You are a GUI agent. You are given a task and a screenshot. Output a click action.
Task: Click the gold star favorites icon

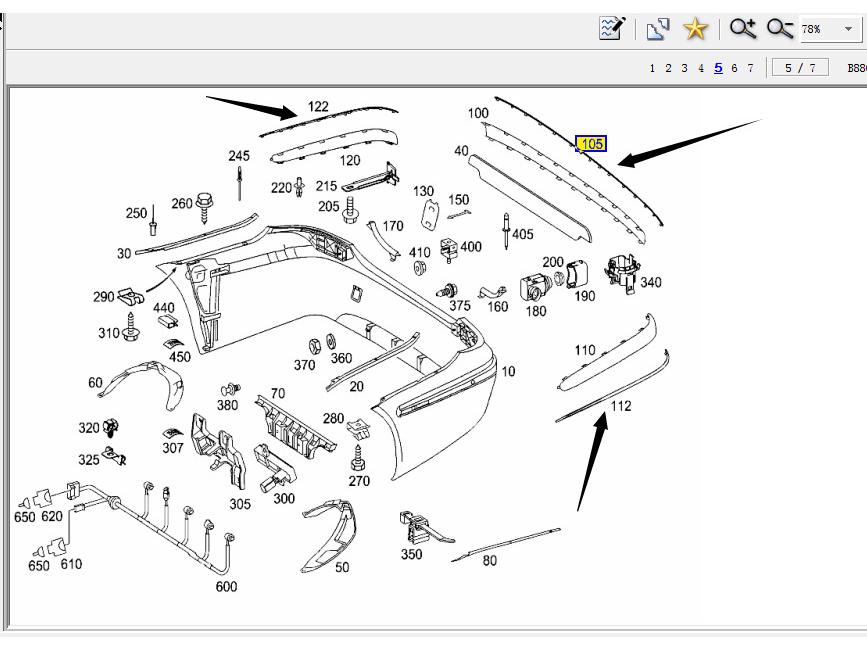pos(695,28)
